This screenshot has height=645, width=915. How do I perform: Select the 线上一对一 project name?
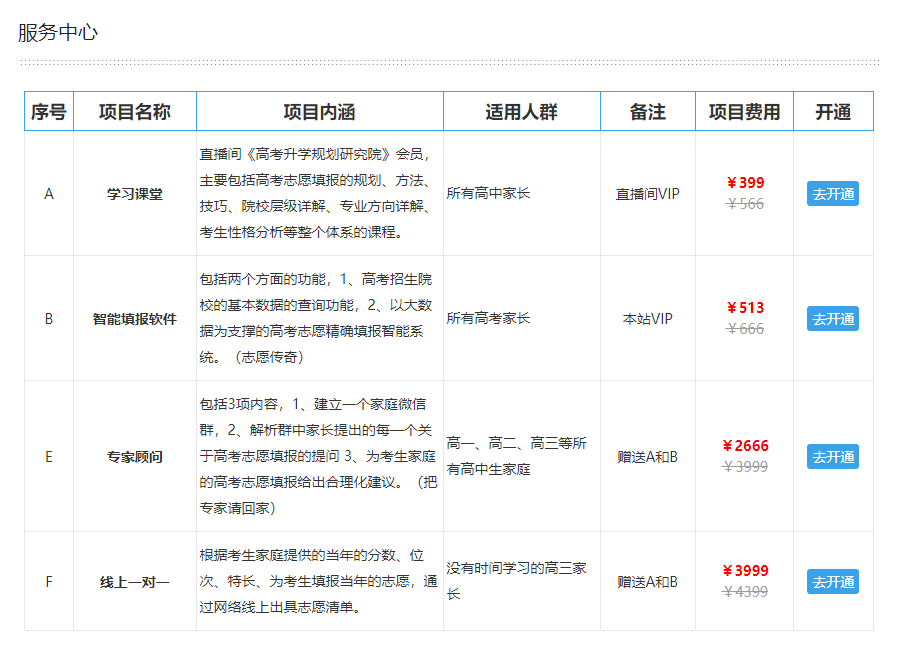[x=133, y=580]
